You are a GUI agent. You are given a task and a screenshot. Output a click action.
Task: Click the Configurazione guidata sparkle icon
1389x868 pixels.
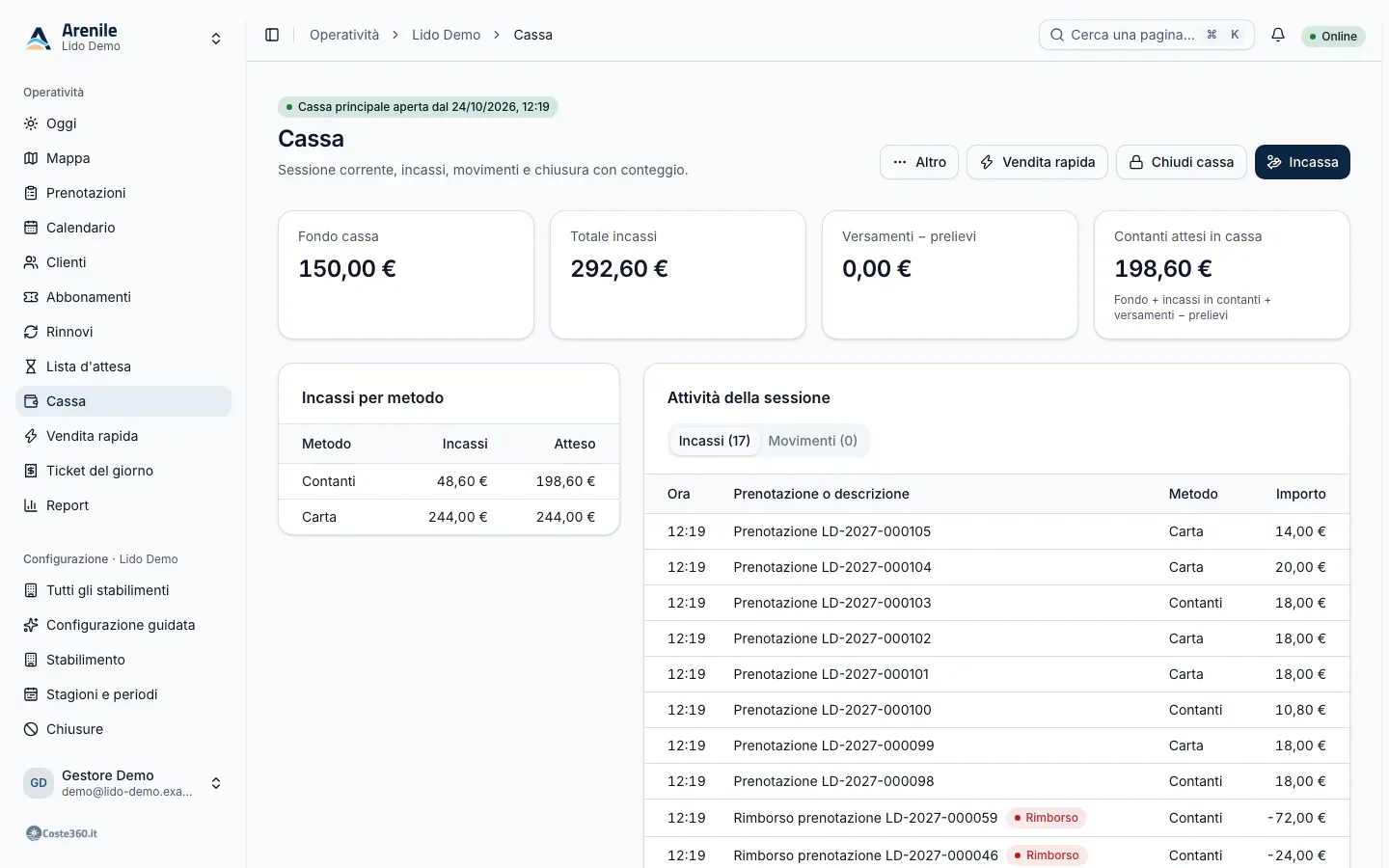31,625
